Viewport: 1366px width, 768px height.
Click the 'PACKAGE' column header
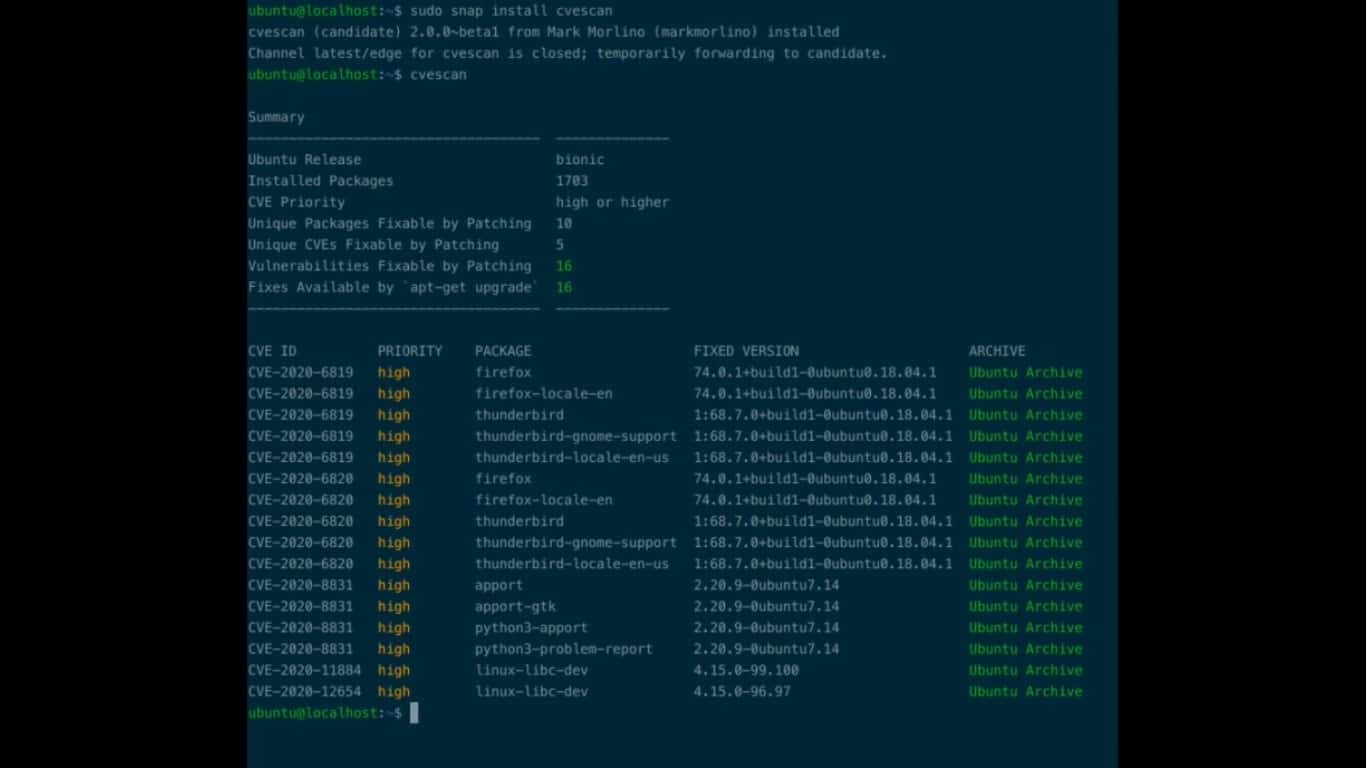pyautogui.click(x=503, y=351)
